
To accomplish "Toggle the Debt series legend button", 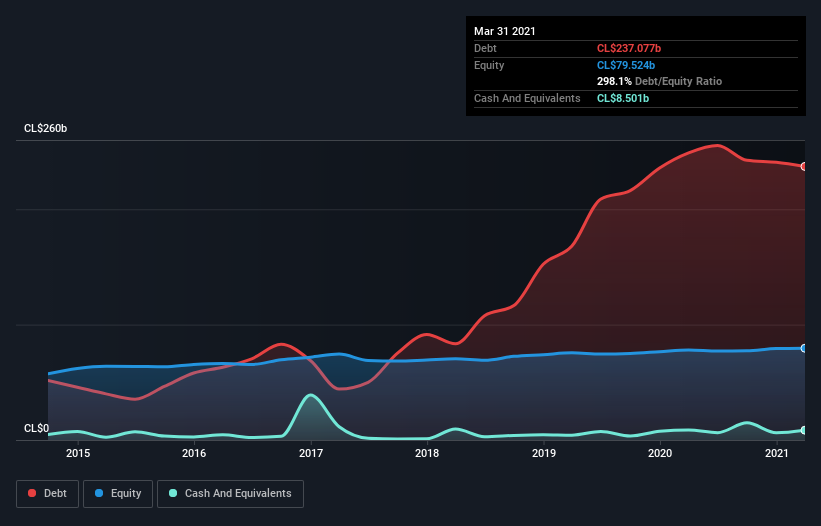I will click(47, 494).
